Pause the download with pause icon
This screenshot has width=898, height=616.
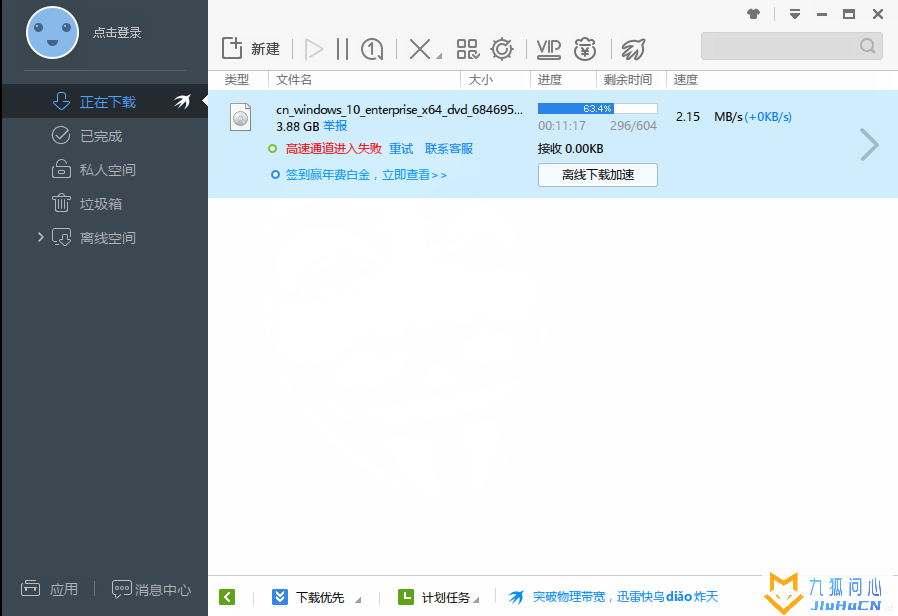point(342,49)
